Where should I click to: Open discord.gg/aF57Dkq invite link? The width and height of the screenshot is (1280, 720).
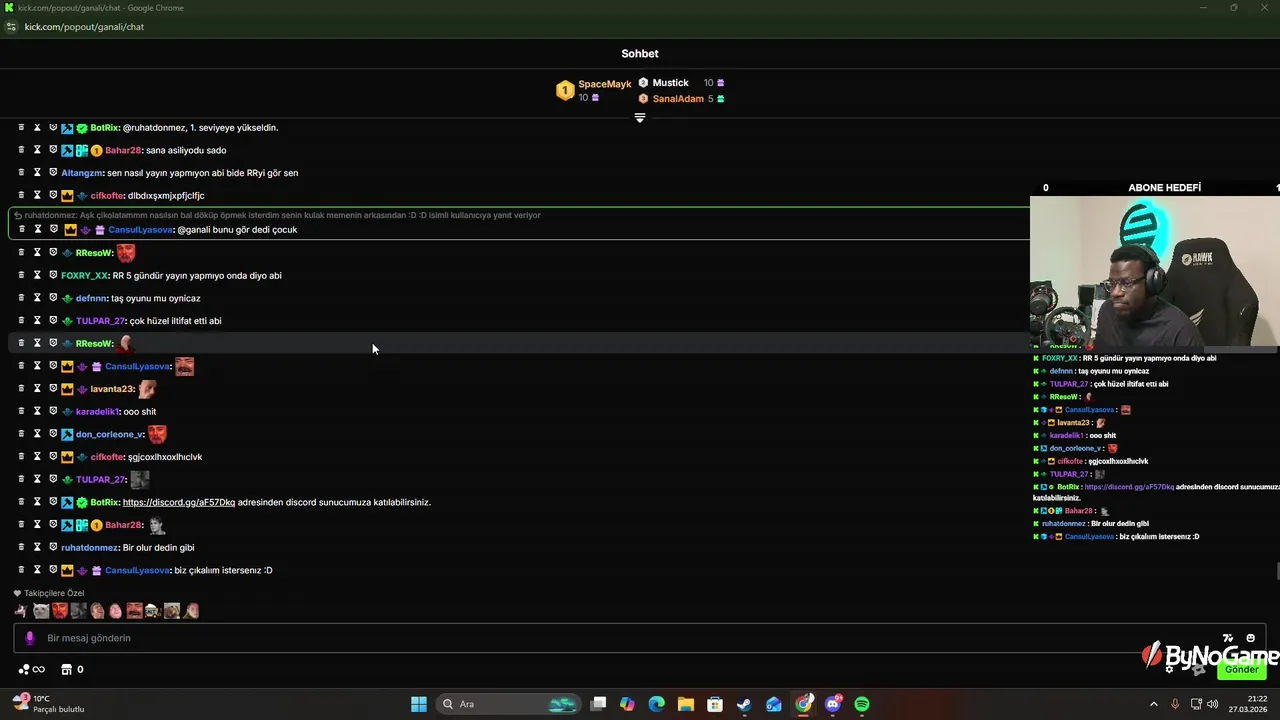[x=179, y=502]
